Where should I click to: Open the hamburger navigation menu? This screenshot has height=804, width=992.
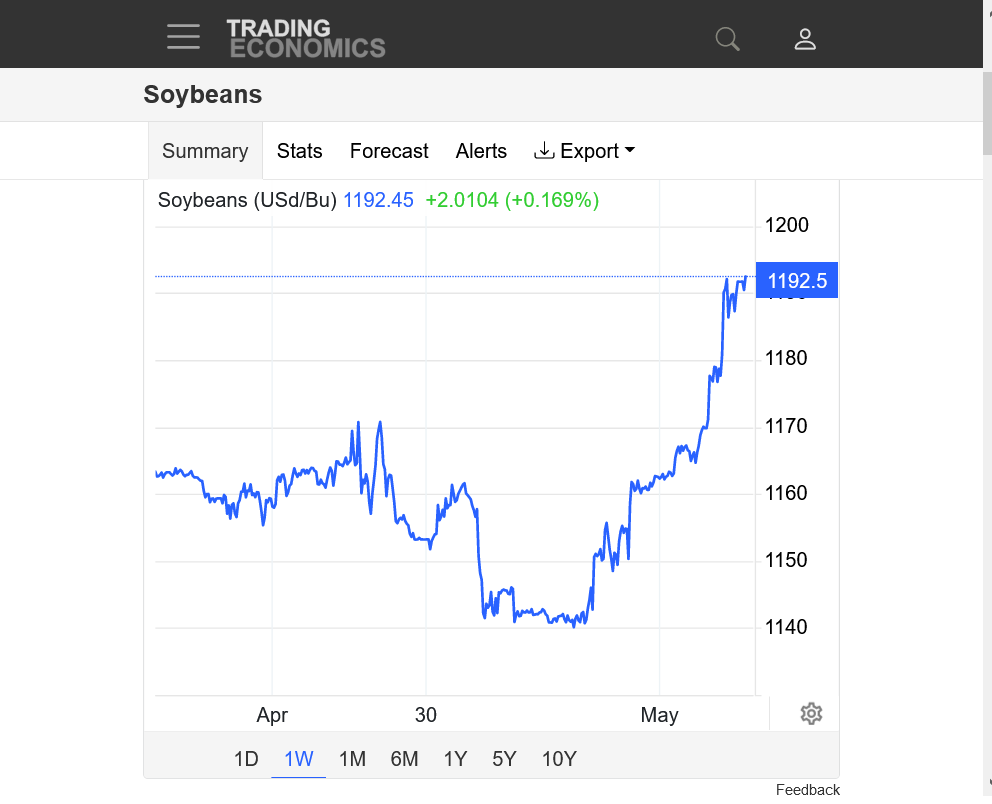(183, 37)
